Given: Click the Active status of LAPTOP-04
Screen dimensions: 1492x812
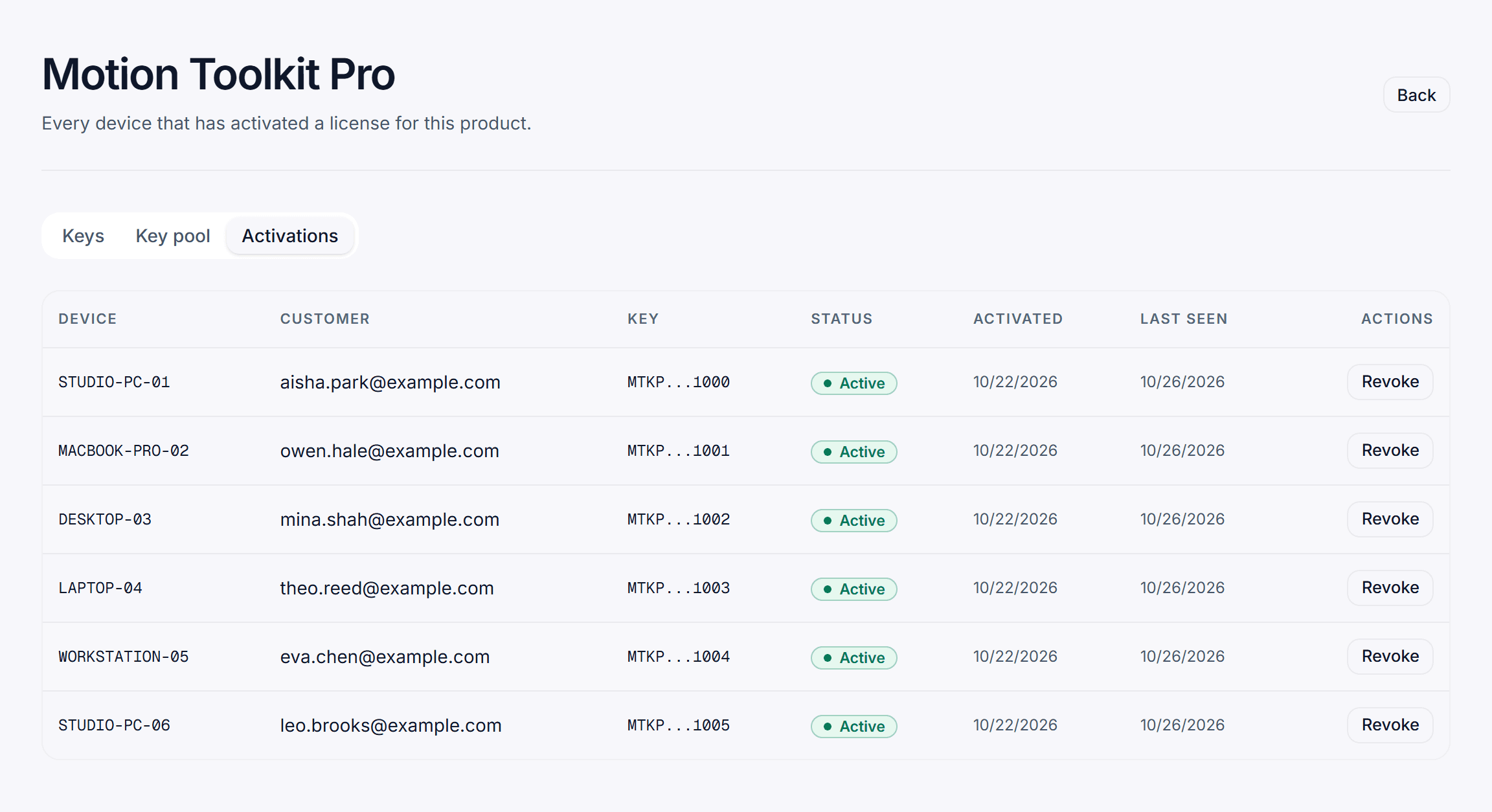Looking at the screenshot, I should [854, 589].
